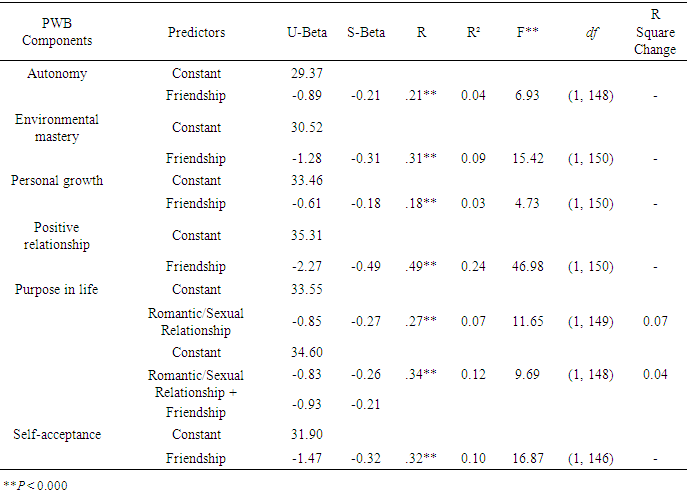Click the "**P < 0.000" footnote

pyautogui.click(x=35, y=484)
